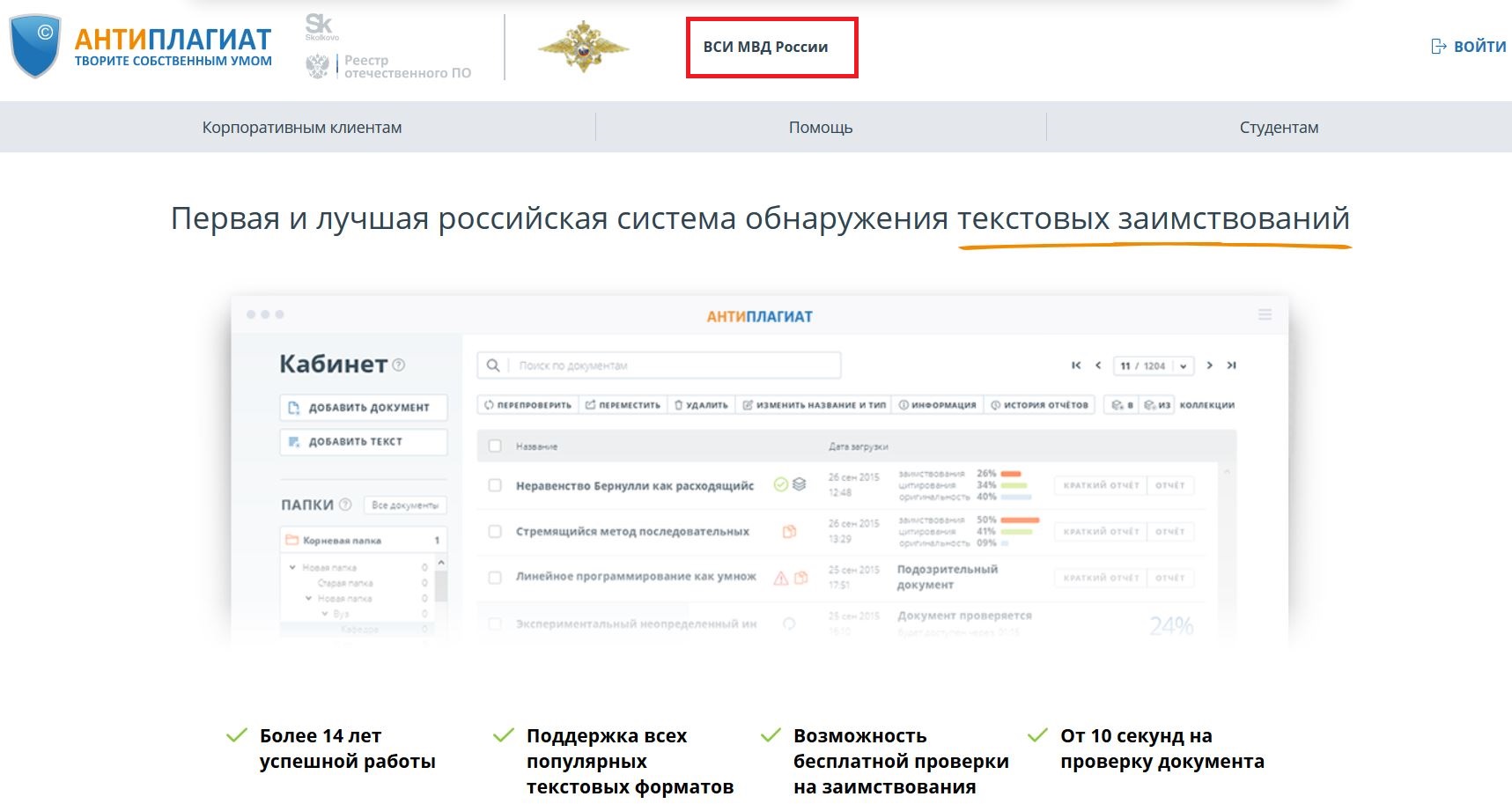
Task: Click the Неравенство Бернулли как расходящийс title
Action: (635, 485)
